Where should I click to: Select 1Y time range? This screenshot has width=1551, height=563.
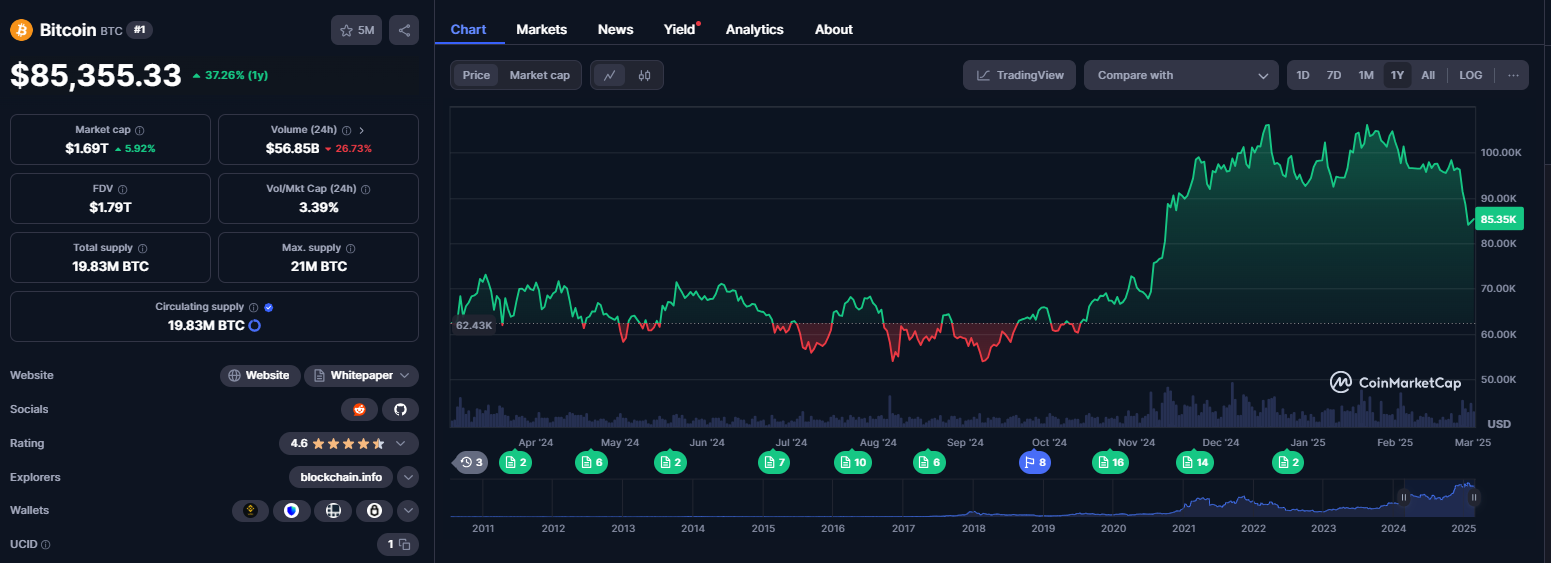1397,75
